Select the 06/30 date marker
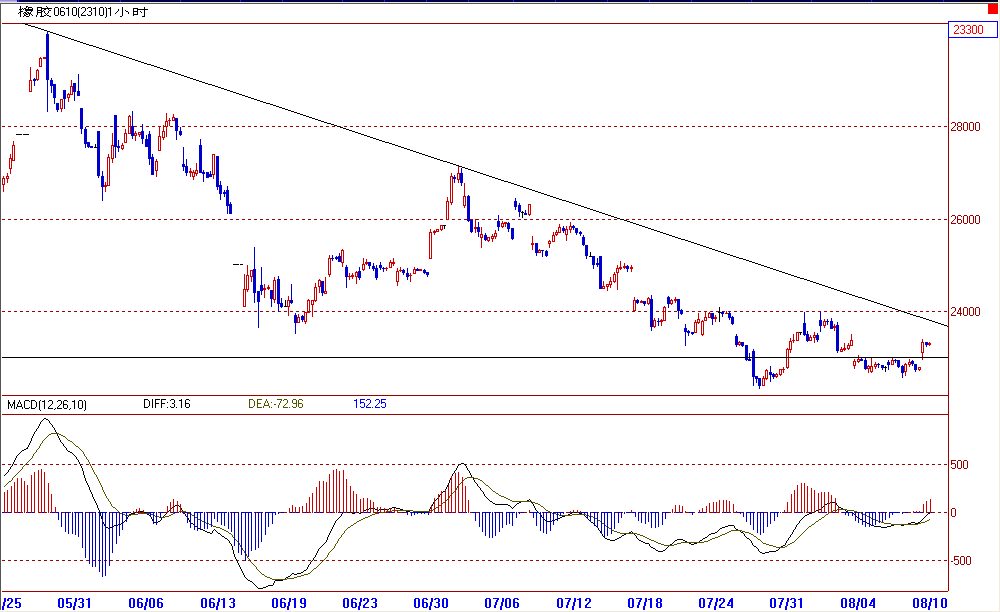This screenshot has width=1000, height=612. point(430,603)
